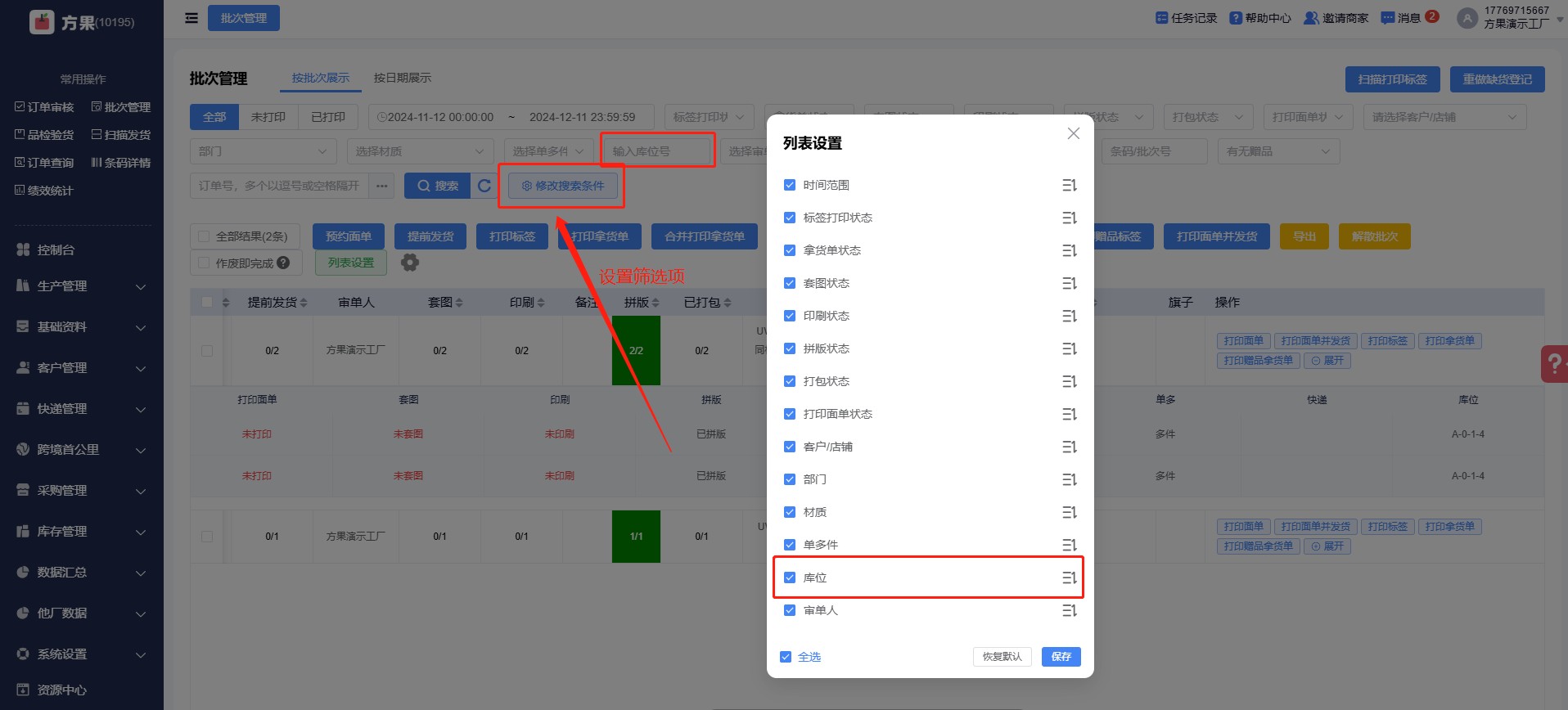Click the sort handle for 库位
The image size is (1568, 710).
pyautogui.click(x=1069, y=577)
